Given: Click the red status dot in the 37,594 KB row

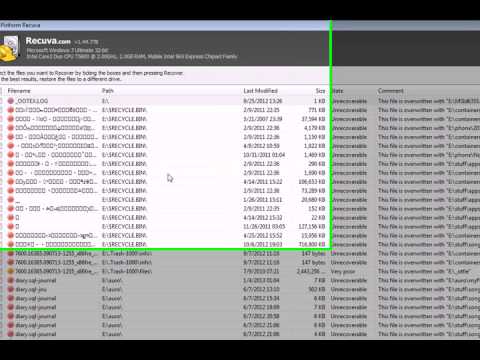Looking at the screenshot, I should click(11, 119).
